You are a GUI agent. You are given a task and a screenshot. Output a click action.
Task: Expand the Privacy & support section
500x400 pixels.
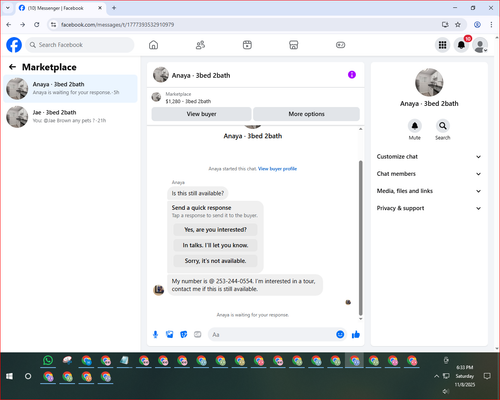click(x=429, y=208)
